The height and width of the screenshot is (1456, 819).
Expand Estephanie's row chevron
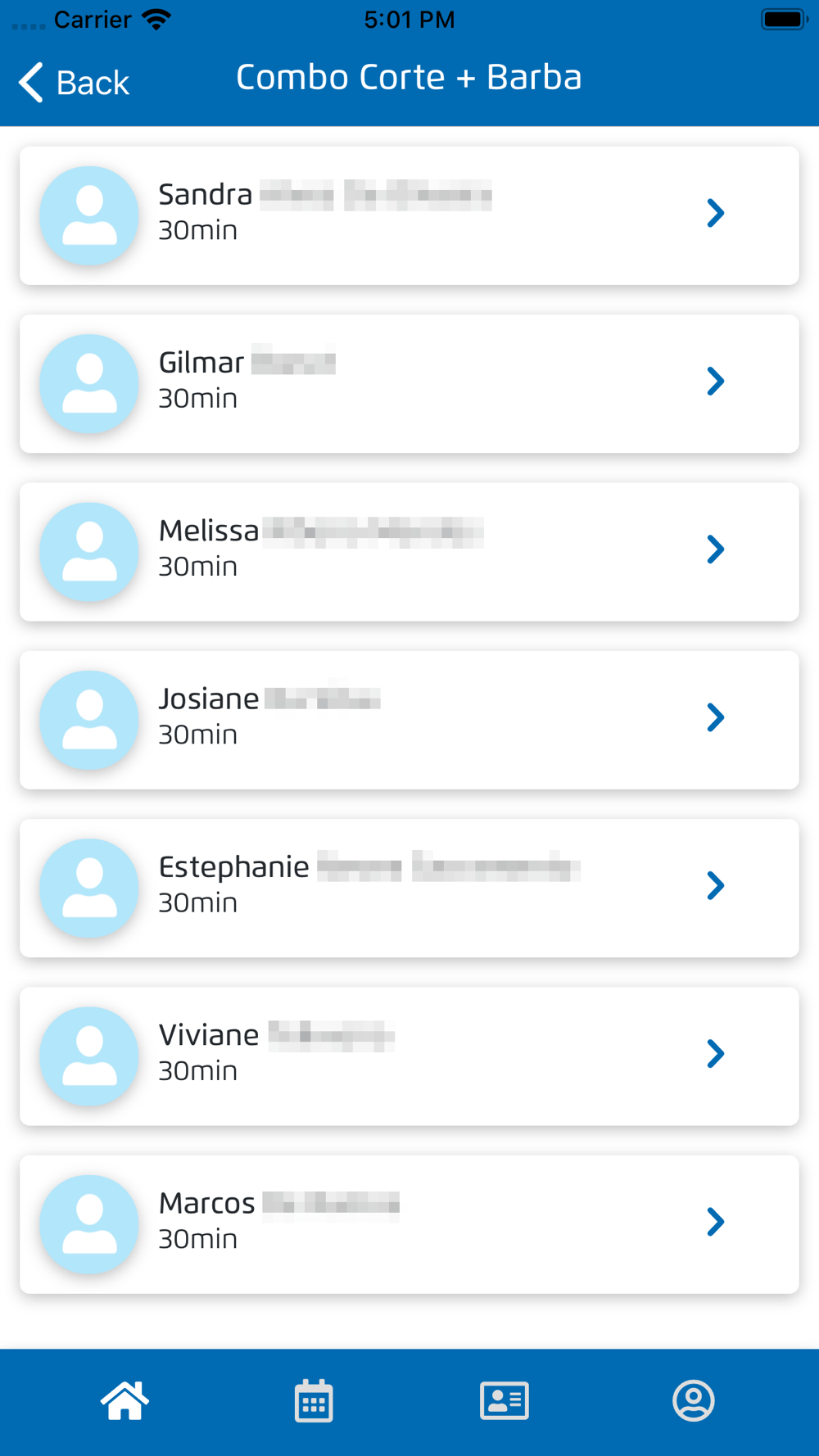[715, 885]
